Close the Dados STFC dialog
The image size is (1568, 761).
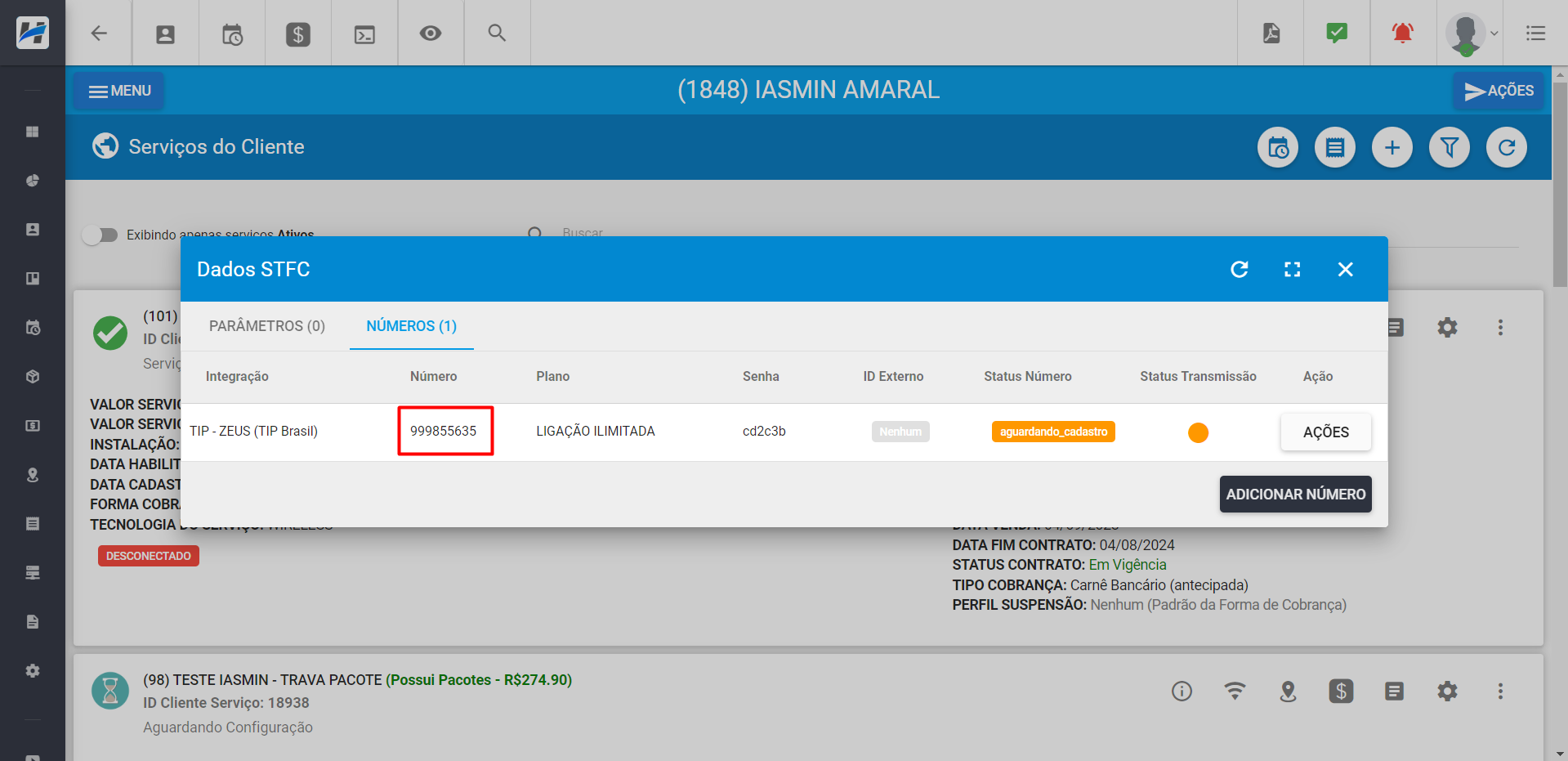point(1346,270)
